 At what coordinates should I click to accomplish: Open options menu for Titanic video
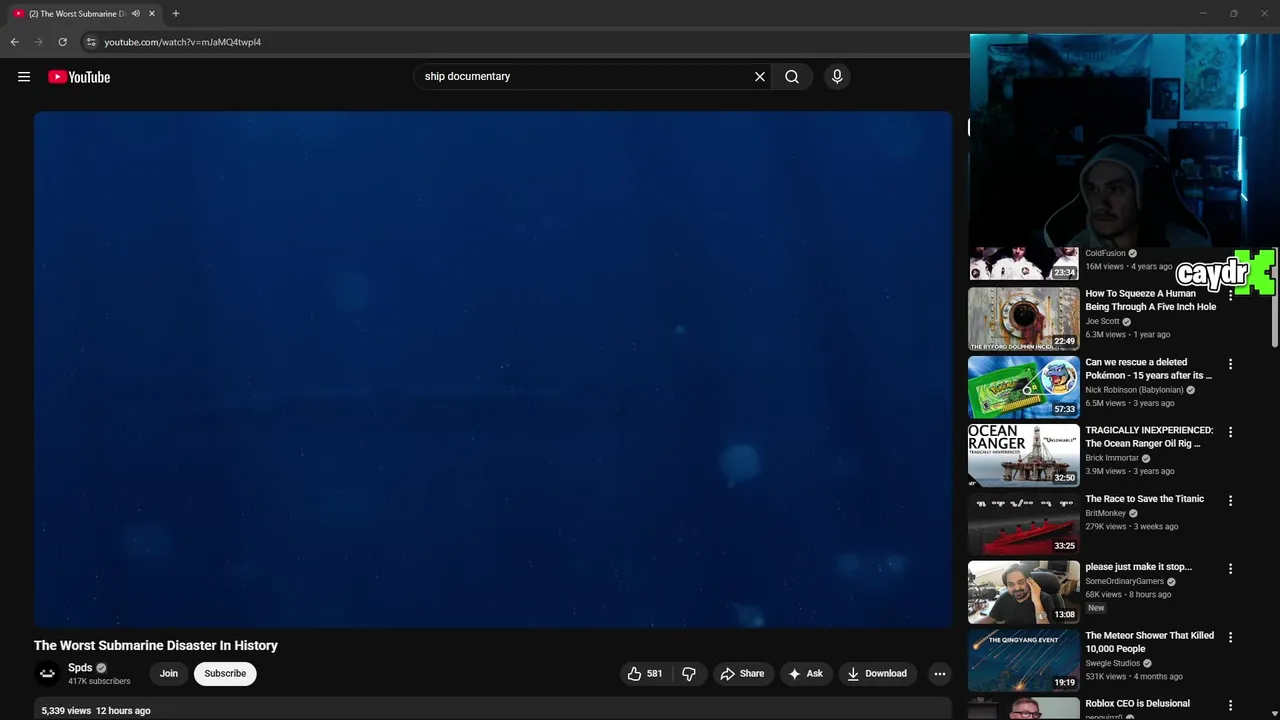click(x=1231, y=500)
